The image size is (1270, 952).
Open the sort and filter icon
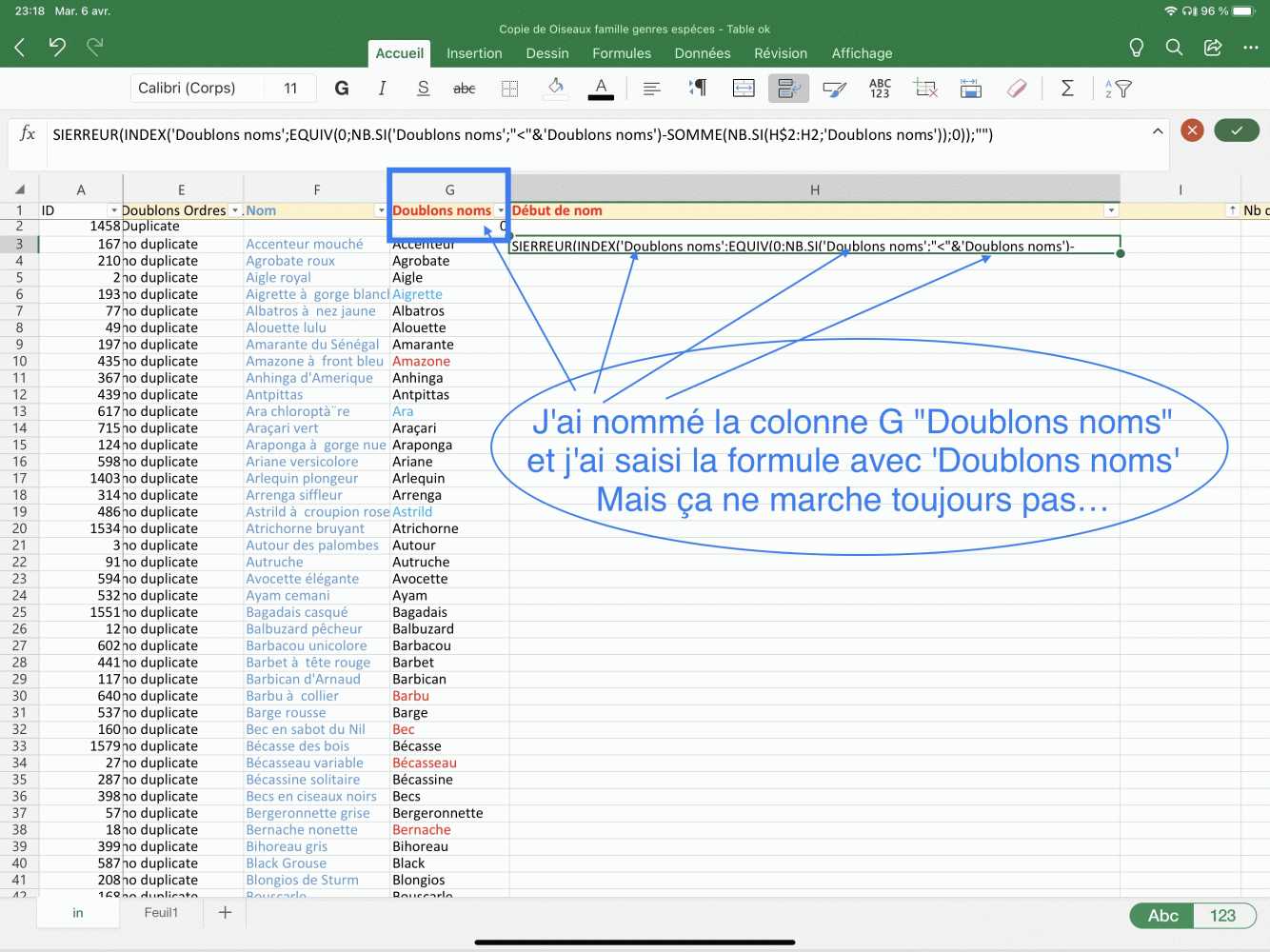[1119, 89]
